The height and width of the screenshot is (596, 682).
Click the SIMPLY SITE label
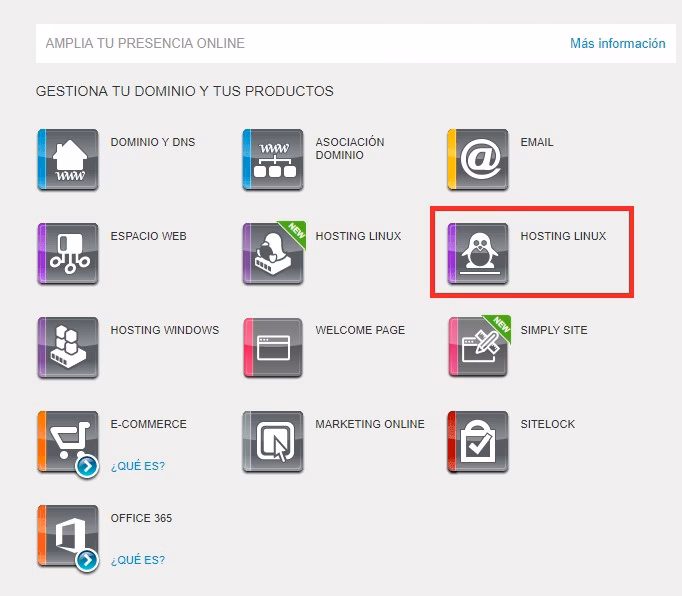554,330
